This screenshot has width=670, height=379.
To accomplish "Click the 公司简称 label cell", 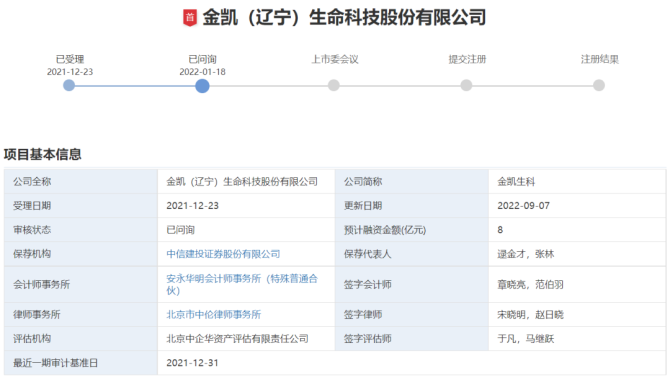I will (x=412, y=182).
